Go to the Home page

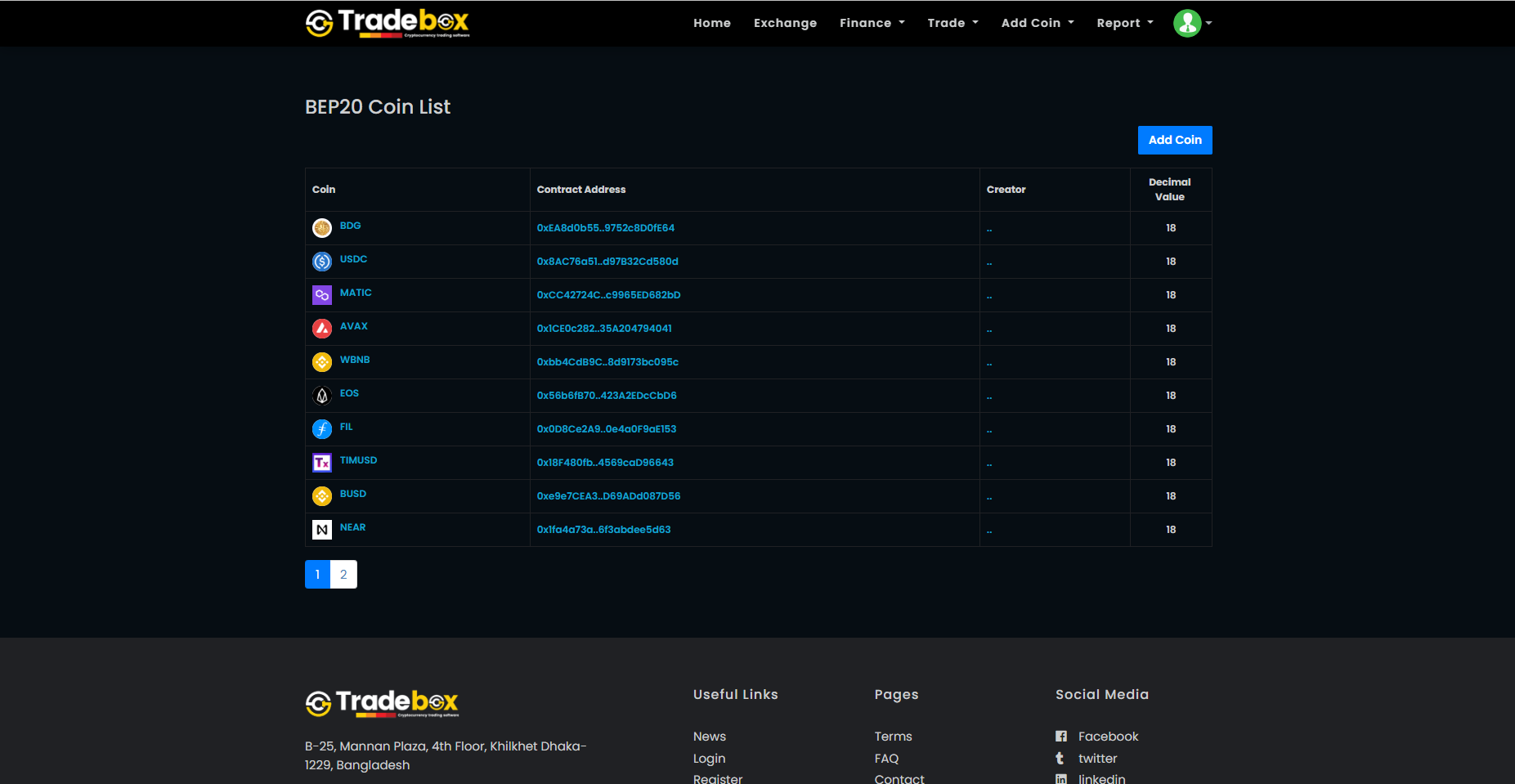pyautogui.click(x=712, y=23)
